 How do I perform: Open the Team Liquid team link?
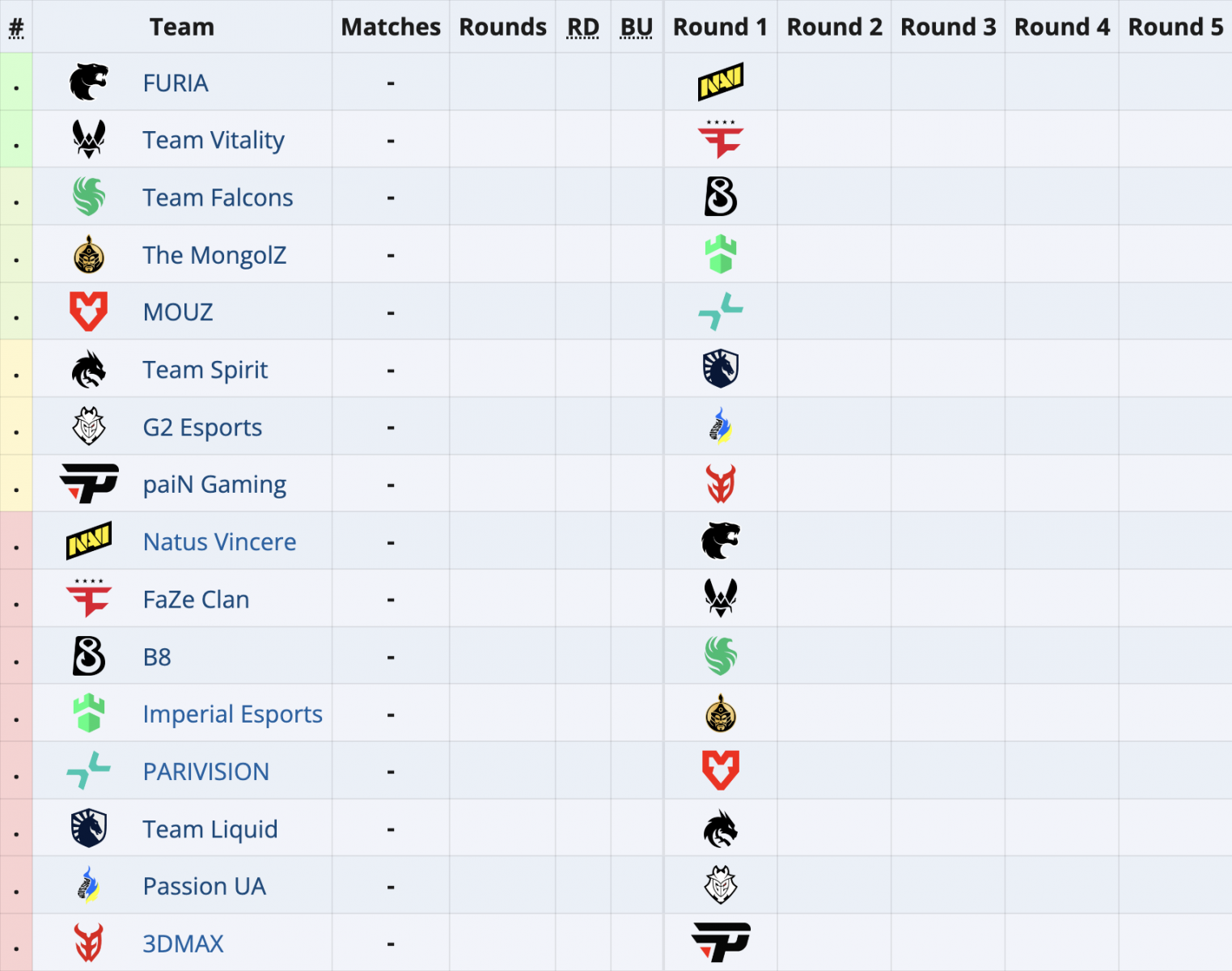[x=210, y=829]
